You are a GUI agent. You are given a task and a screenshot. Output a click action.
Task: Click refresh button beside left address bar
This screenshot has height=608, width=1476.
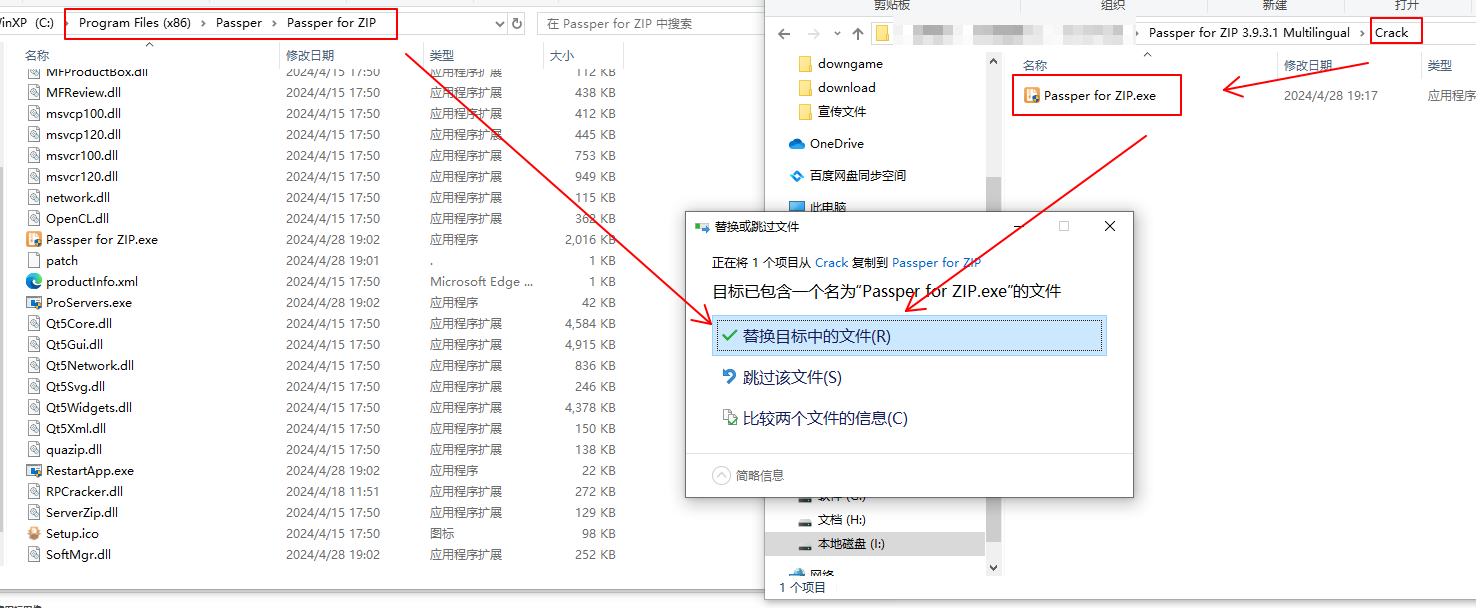coord(517,23)
